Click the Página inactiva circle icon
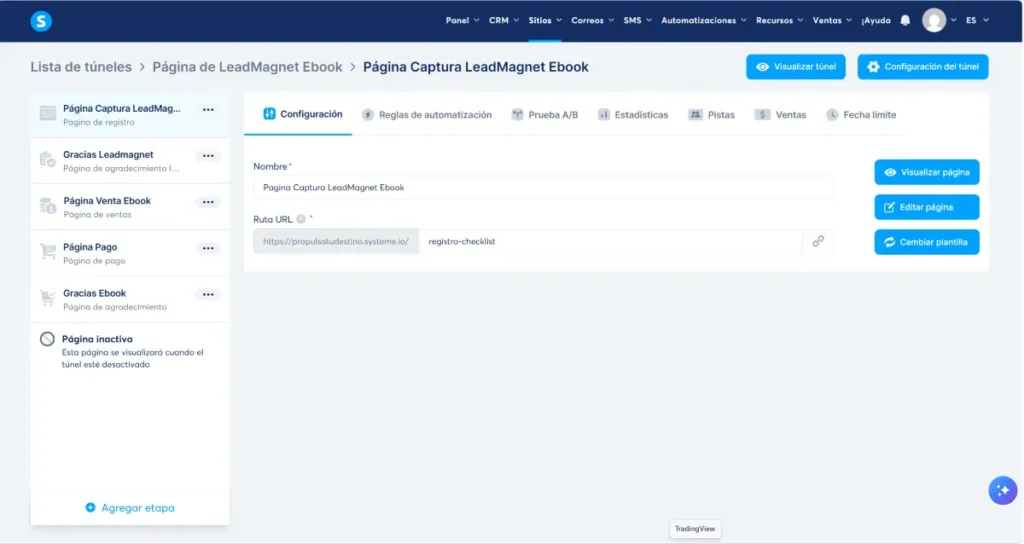Viewport: 1024px width, 544px height. [x=47, y=339]
